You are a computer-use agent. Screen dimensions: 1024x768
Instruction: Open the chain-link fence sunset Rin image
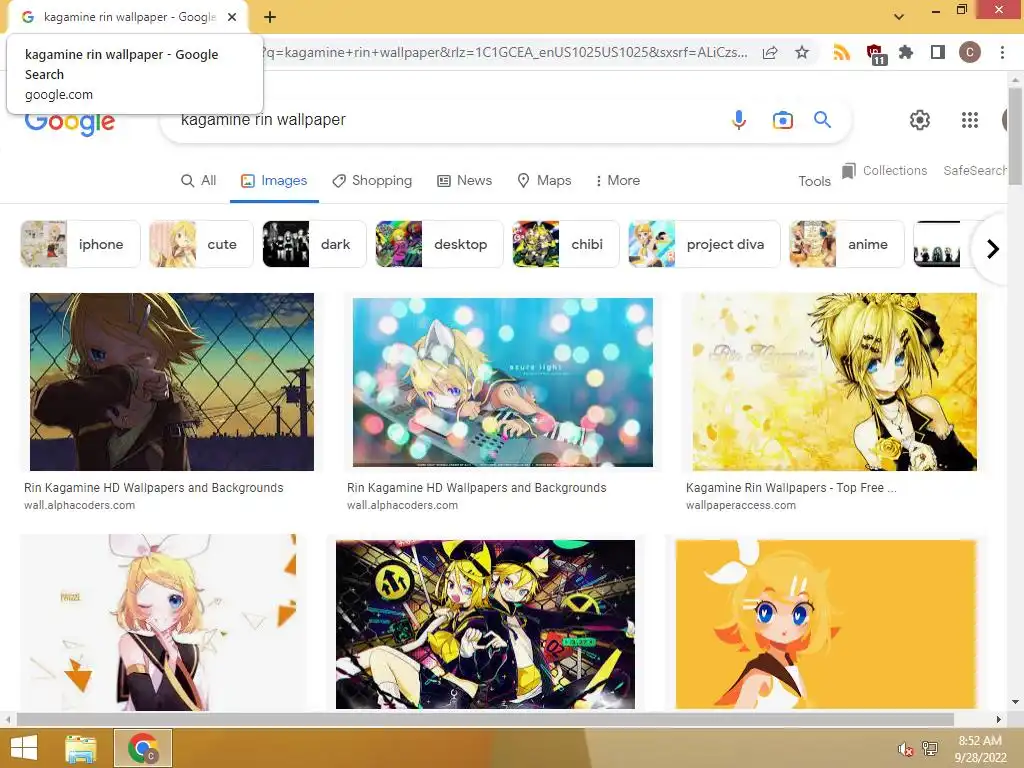click(x=172, y=382)
